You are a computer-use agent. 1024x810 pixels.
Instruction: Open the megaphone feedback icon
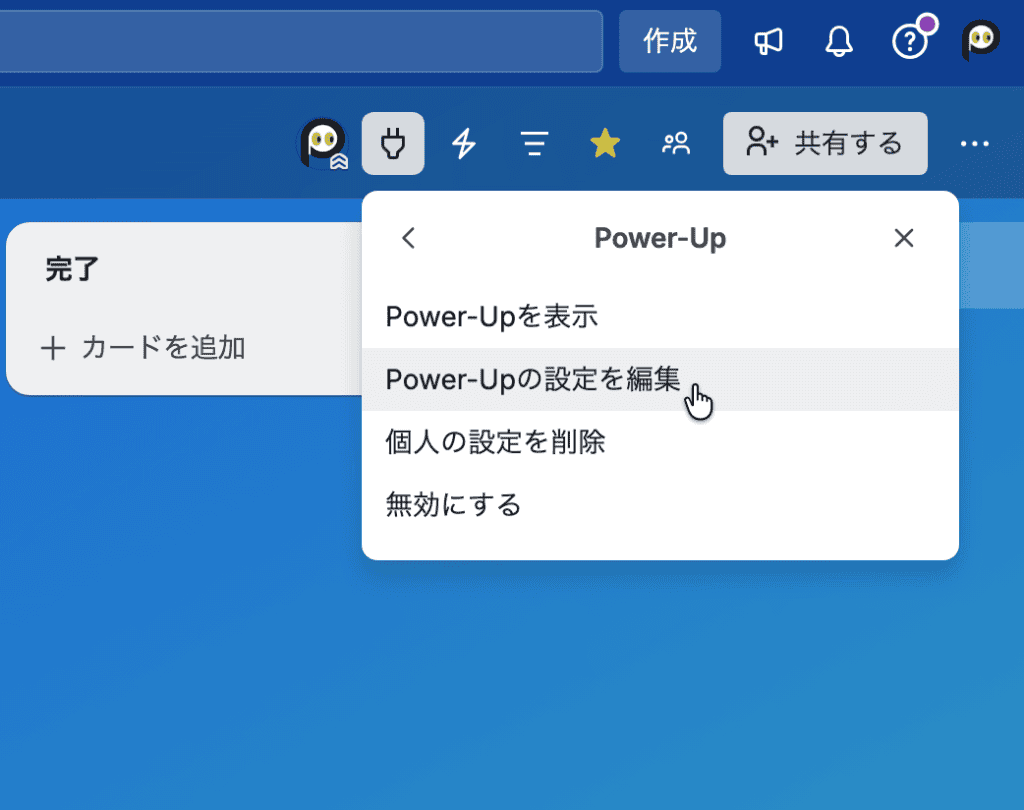point(768,41)
